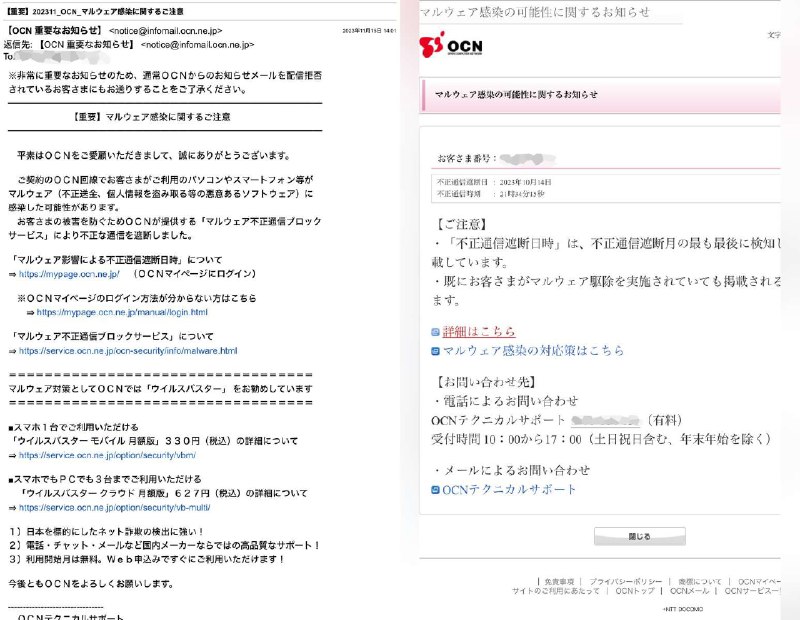Click the bullet icon beside 詳細はこちら
The height and width of the screenshot is (620, 800).
(435, 332)
